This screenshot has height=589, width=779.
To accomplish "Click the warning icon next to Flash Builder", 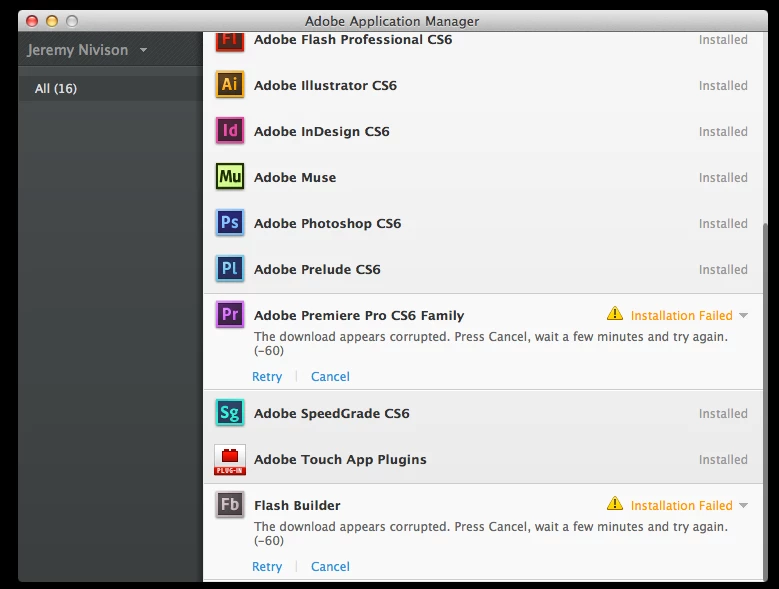I will tap(615, 504).
